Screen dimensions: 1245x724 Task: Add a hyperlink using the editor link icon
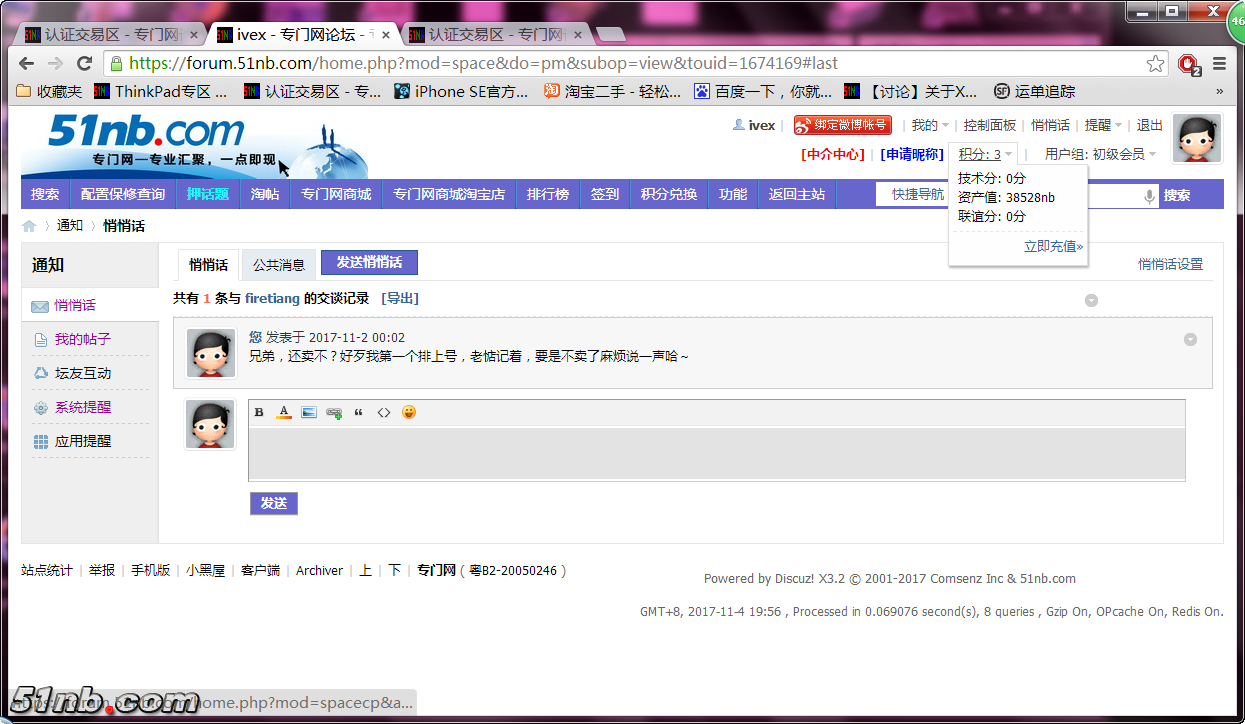[334, 412]
